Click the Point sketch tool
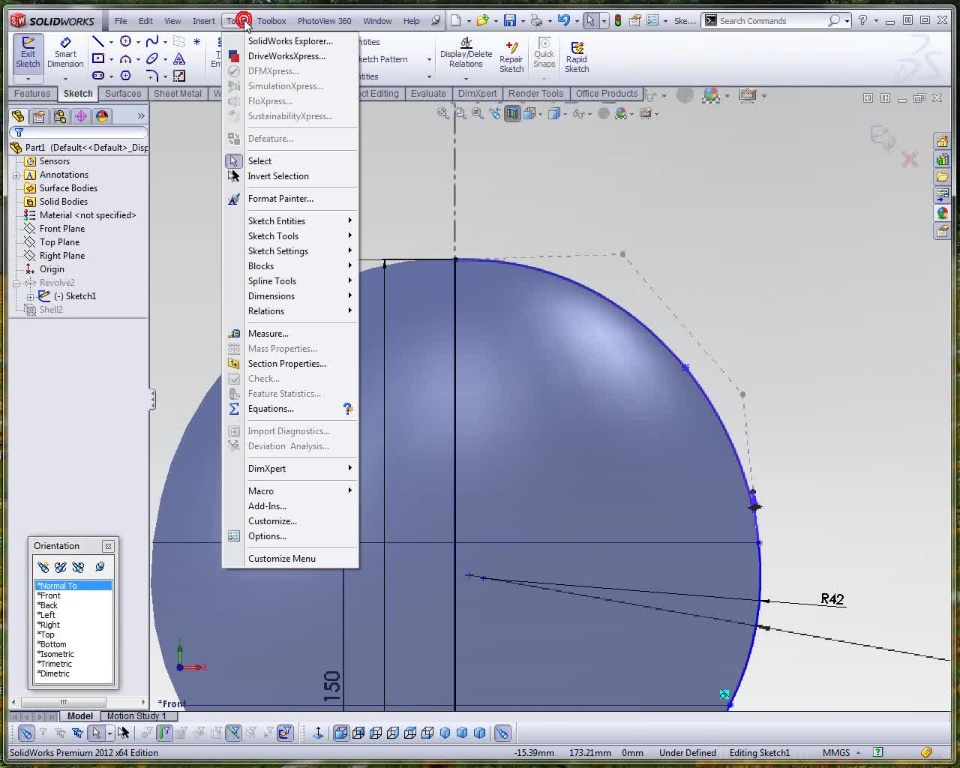 pyautogui.click(x=197, y=41)
